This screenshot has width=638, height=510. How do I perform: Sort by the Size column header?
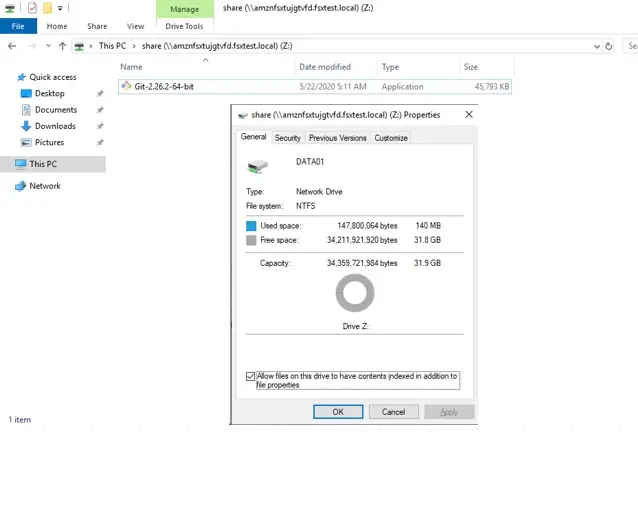click(487, 67)
